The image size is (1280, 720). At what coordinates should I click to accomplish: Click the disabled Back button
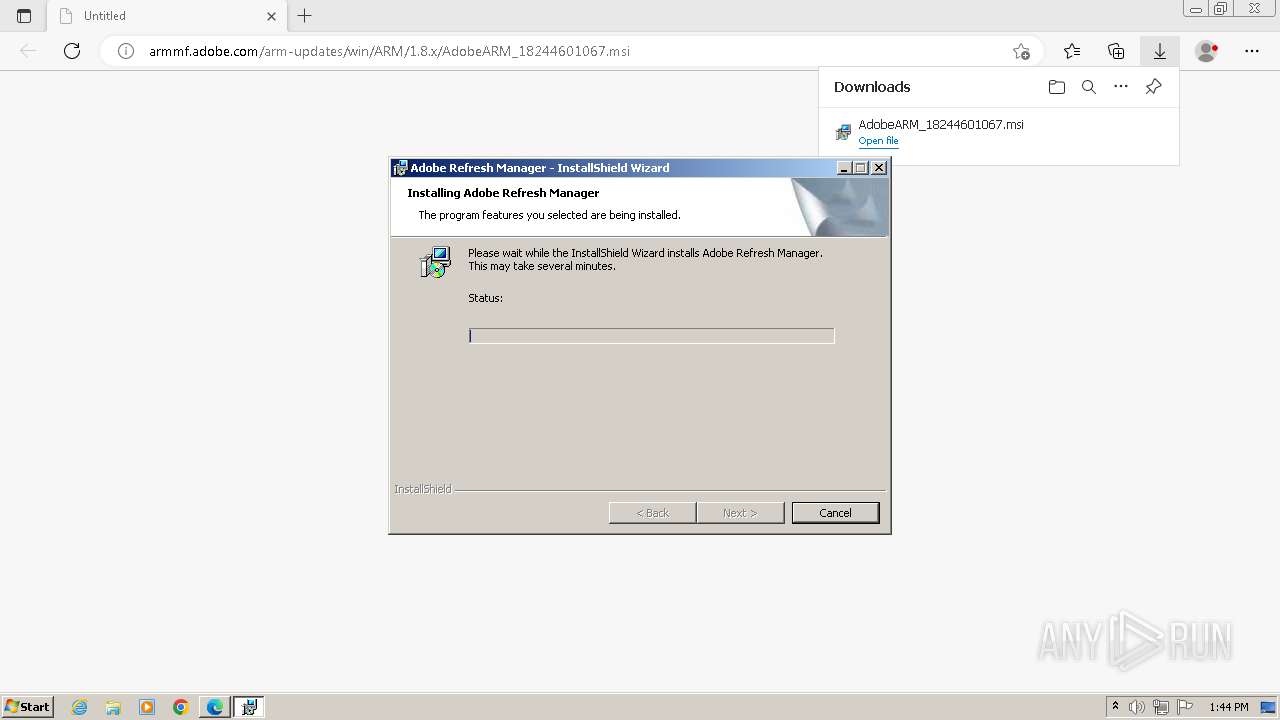click(x=653, y=513)
